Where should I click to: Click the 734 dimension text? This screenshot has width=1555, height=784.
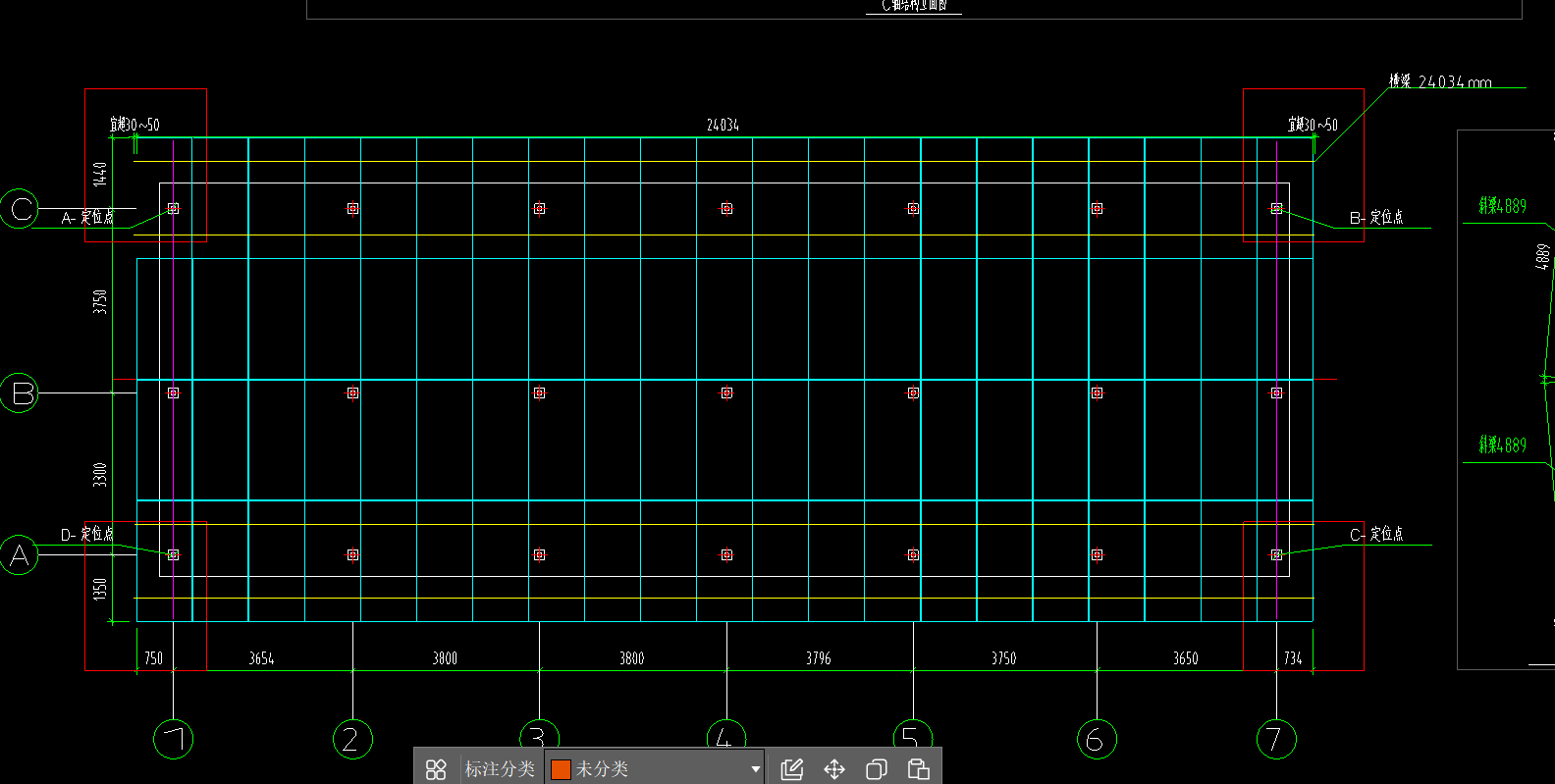point(1293,658)
